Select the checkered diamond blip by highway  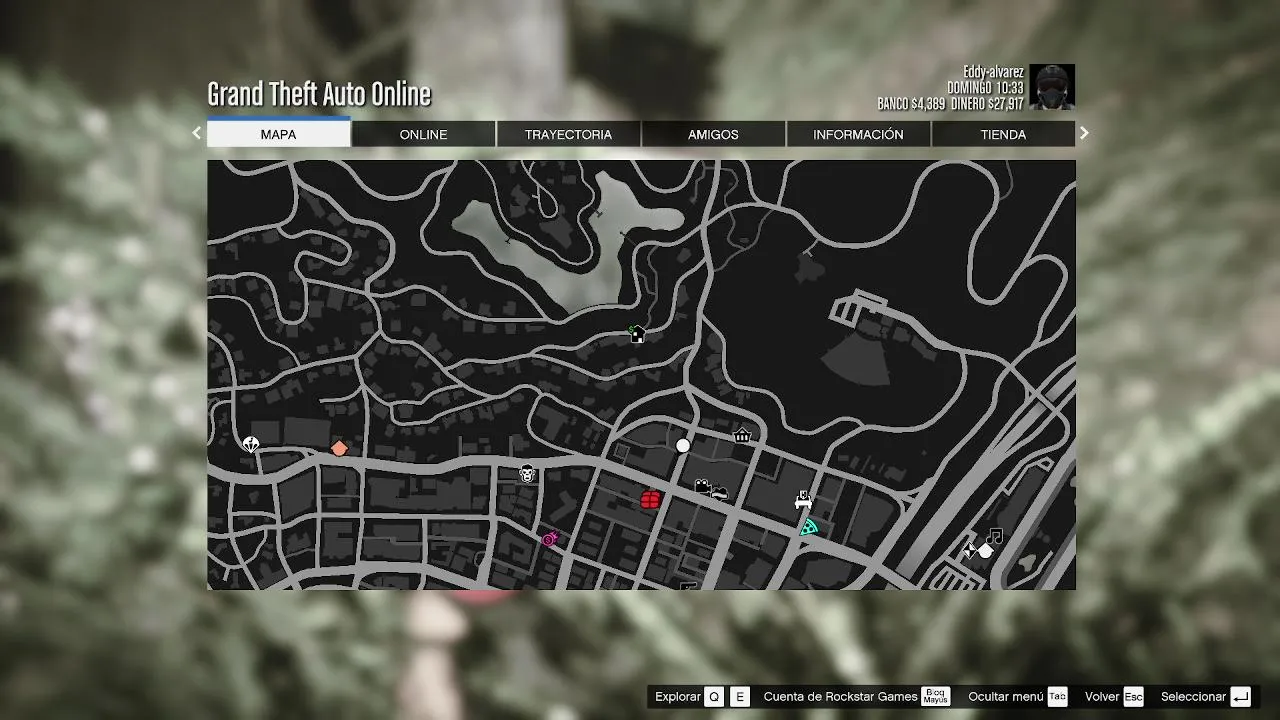coord(969,550)
